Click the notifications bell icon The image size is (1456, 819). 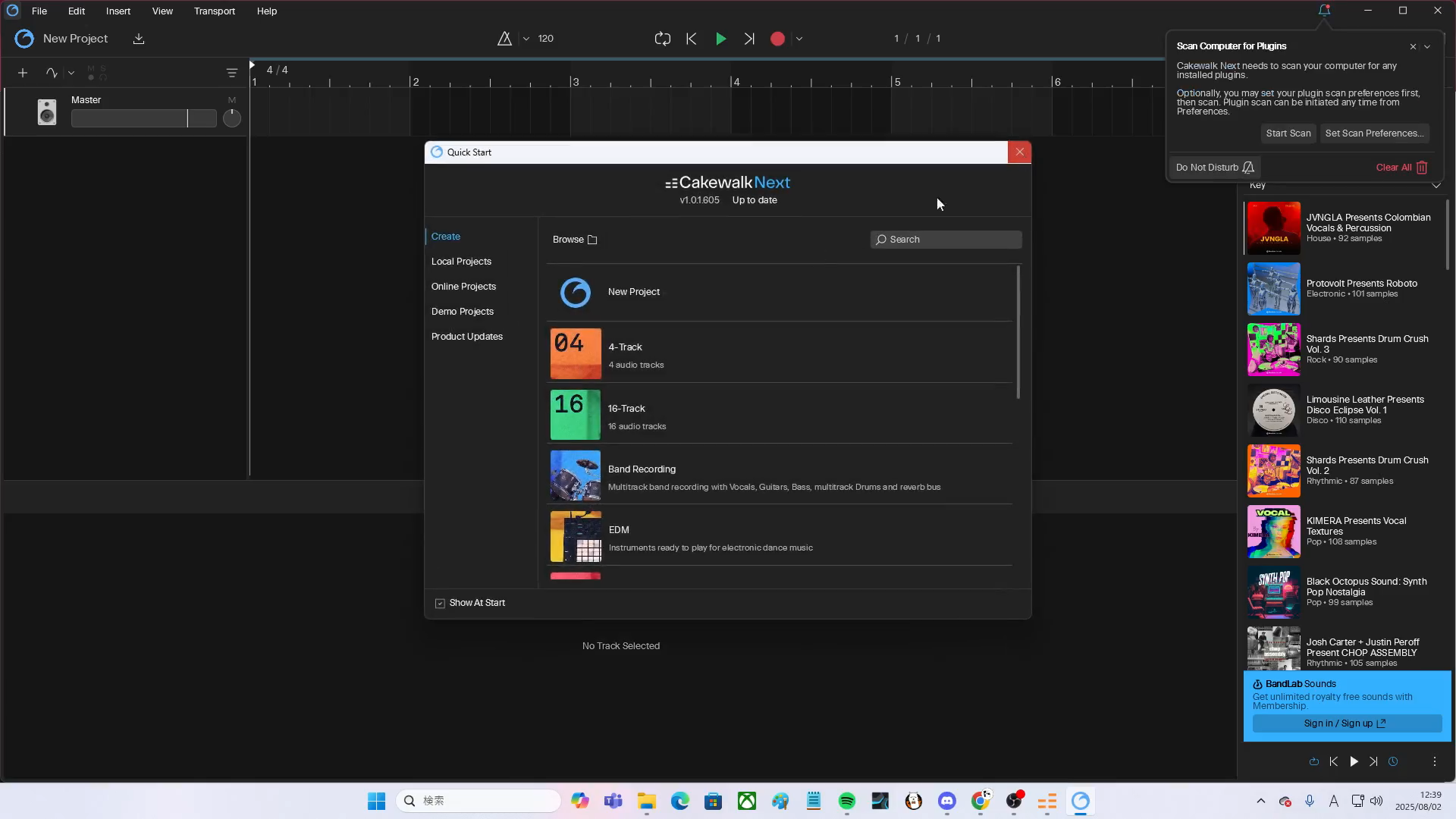tap(1324, 11)
